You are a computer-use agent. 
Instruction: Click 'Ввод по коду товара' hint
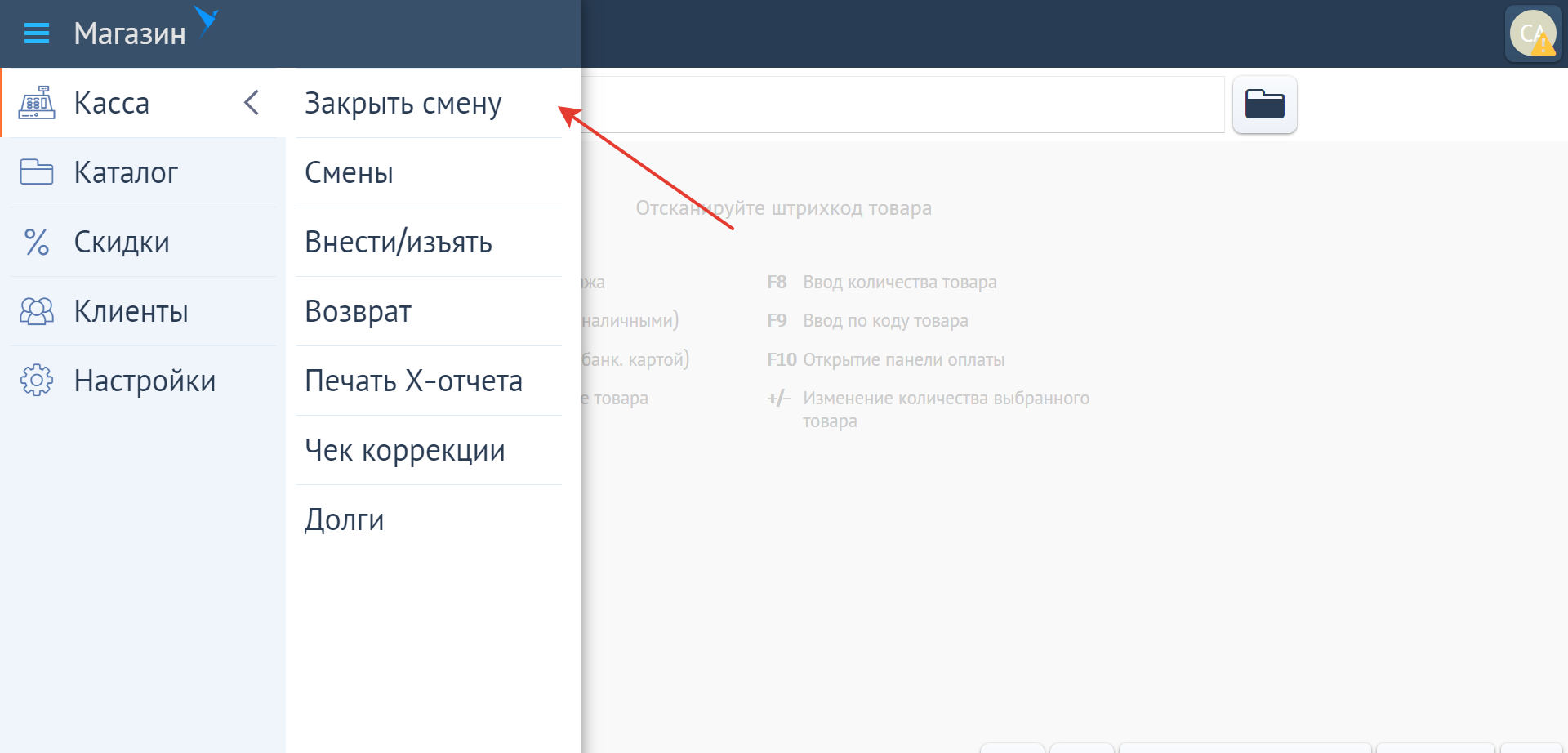[885, 320]
